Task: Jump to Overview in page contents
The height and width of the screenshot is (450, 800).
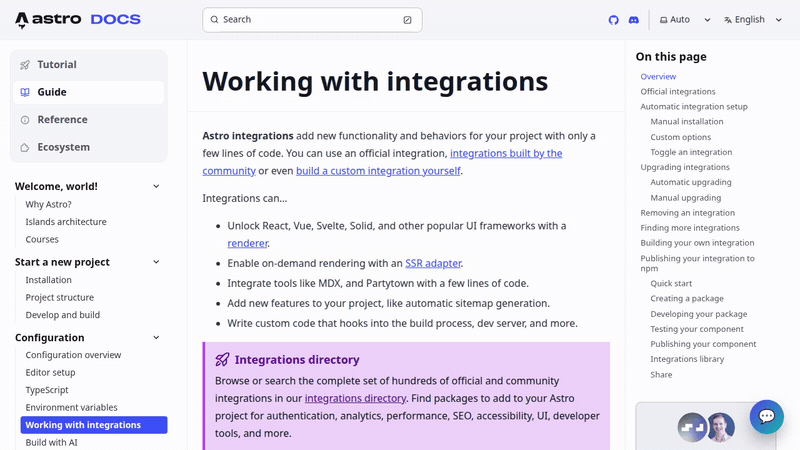Action: click(x=658, y=77)
